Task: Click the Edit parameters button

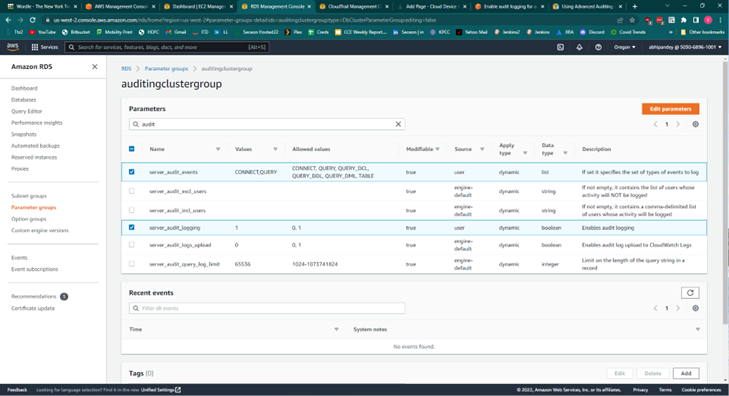Action: [x=670, y=109]
